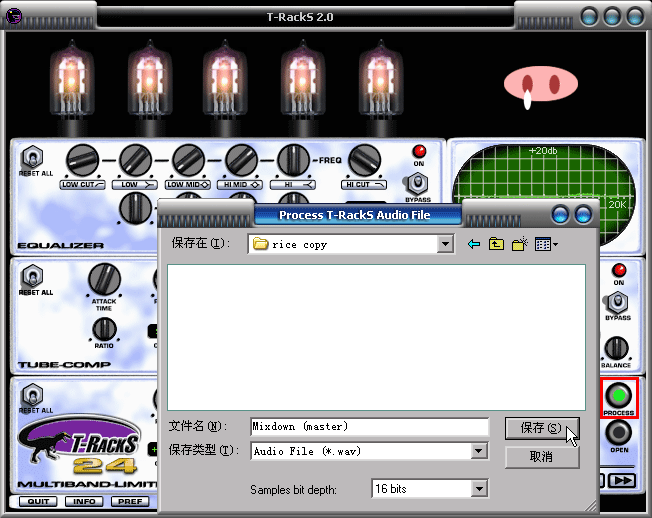Viewport: 652px width, 518px height.
Task: Select the HI shelf filter label
Action: [x=293, y=185]
